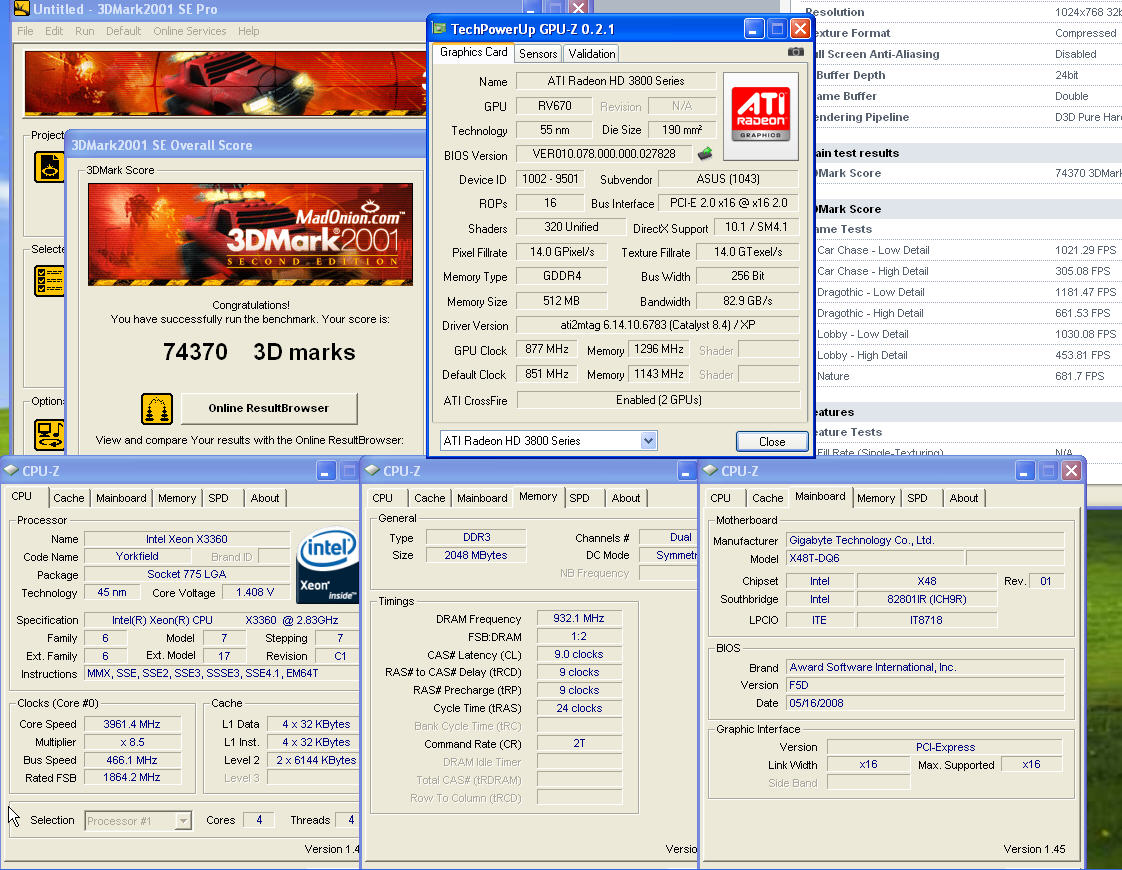This screenshot has width=1122, height=870.
Task: Click the 3DMark Options computer icon
Action: (49, 433)
